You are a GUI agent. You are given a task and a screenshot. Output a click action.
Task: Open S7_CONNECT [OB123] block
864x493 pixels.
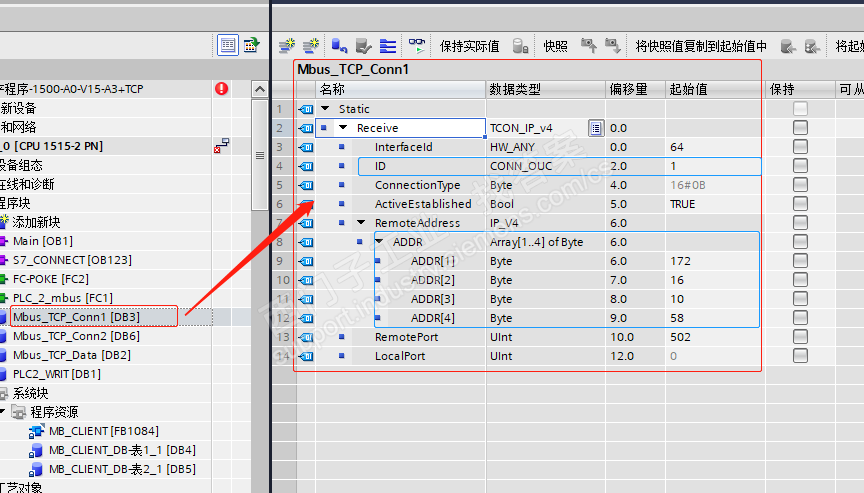(x=72, y=260)
